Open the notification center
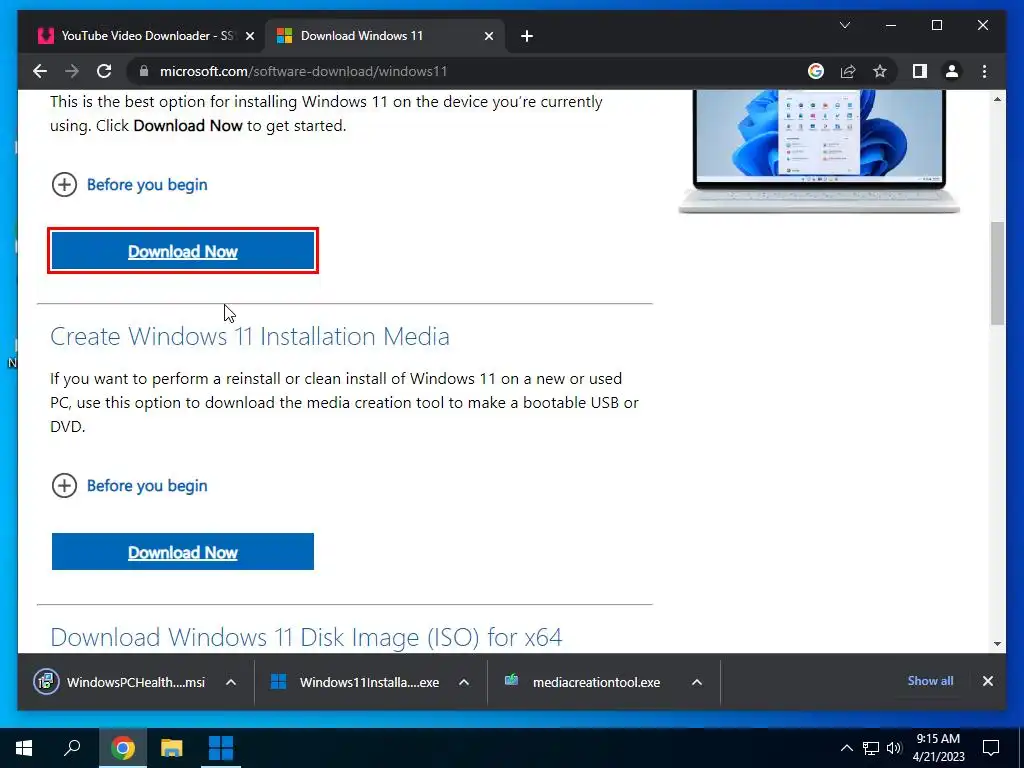Viewport: 1024px width, 768px height. click(x=991, y=748)
